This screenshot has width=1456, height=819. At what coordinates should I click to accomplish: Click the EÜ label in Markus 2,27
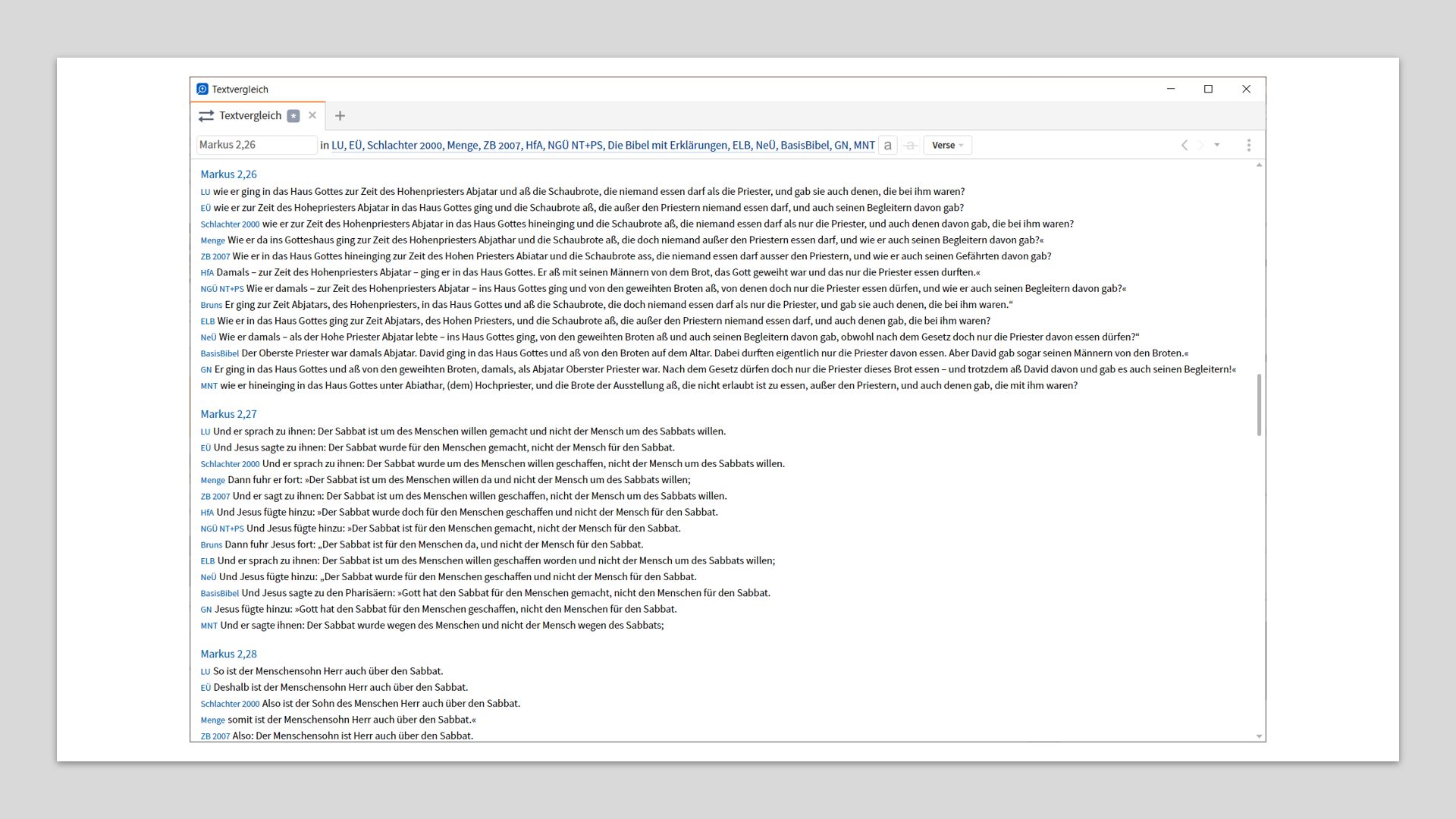pos(206,448)
